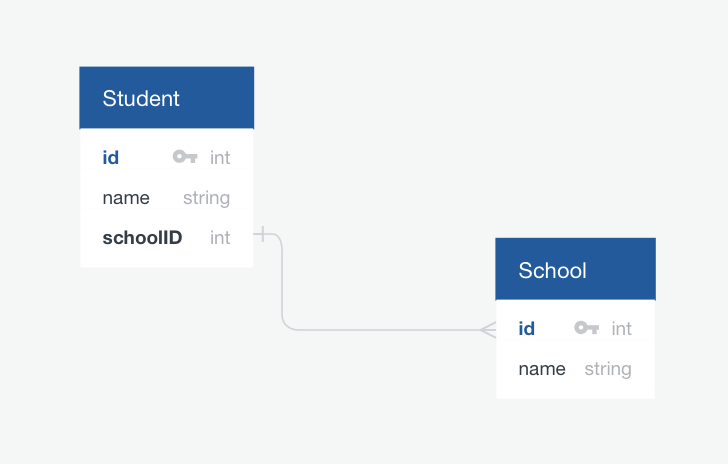Select the crow's foot marker near School
Screen dimensions: 728x464
(x=488, y=330)
